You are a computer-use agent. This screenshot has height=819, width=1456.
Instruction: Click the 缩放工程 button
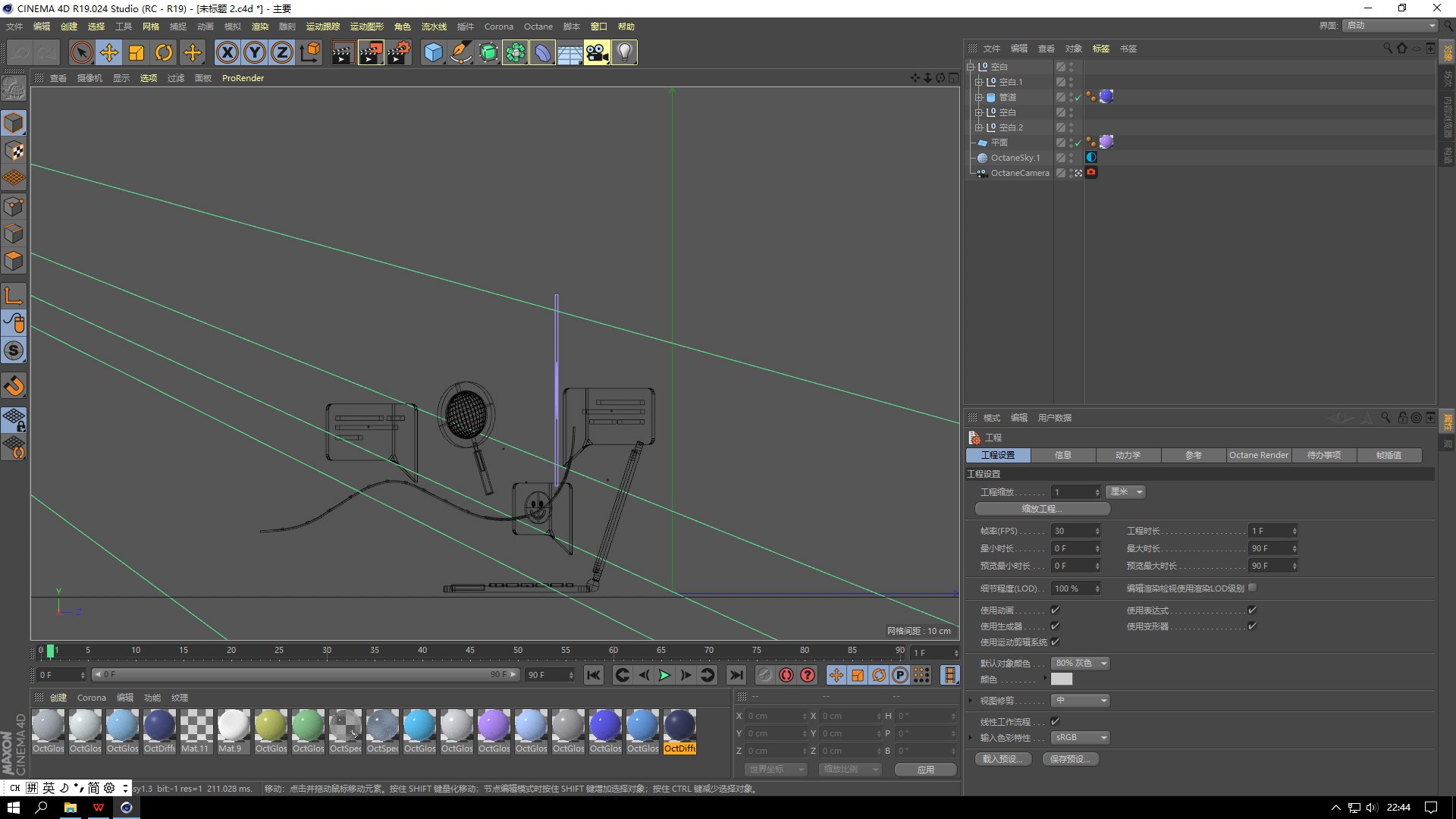click(1042, 509)
